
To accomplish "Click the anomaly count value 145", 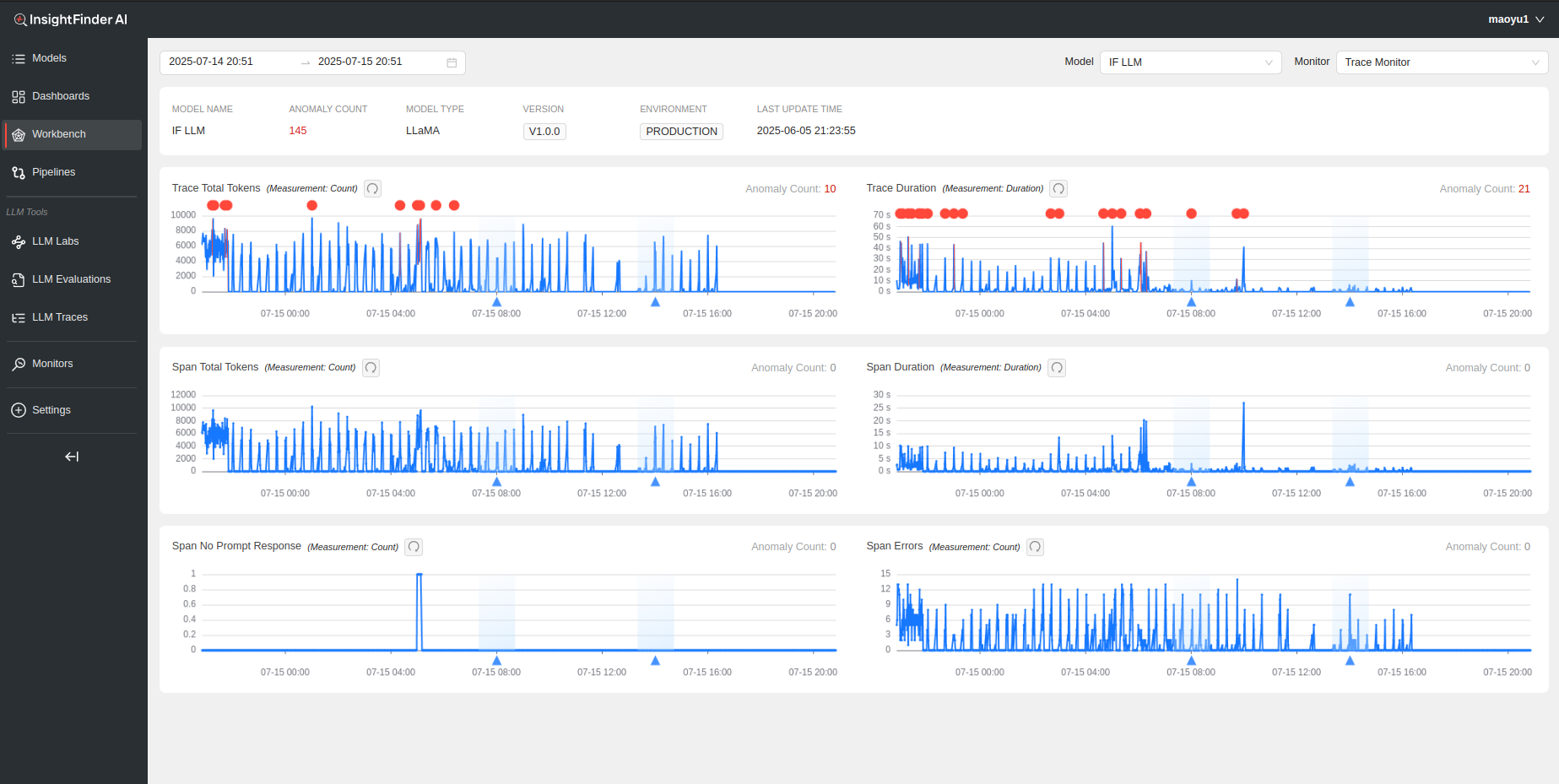I will pyautogui.click(x=298, y=131).
